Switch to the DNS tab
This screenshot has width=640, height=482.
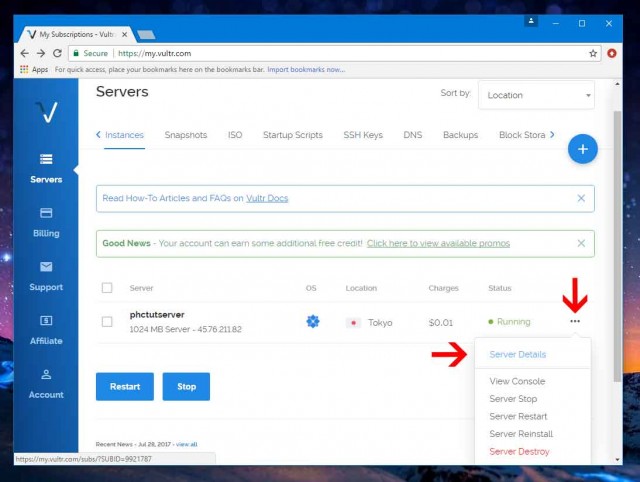tap(413, 135)
